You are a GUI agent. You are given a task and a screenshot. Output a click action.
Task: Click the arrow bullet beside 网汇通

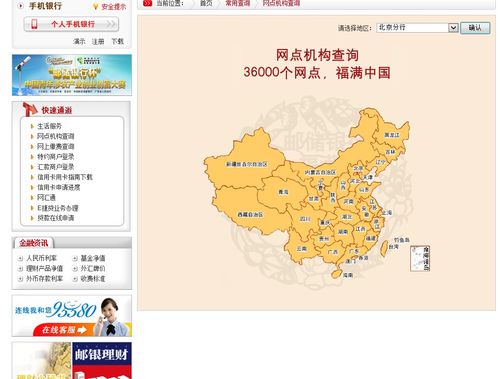32,198
